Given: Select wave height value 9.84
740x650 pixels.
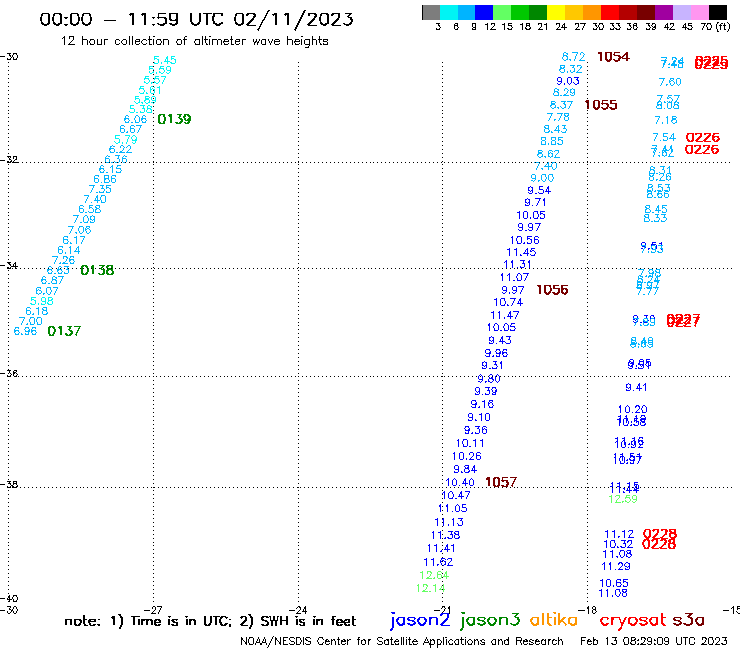Looking at the screenshot, I should point(465,469).
